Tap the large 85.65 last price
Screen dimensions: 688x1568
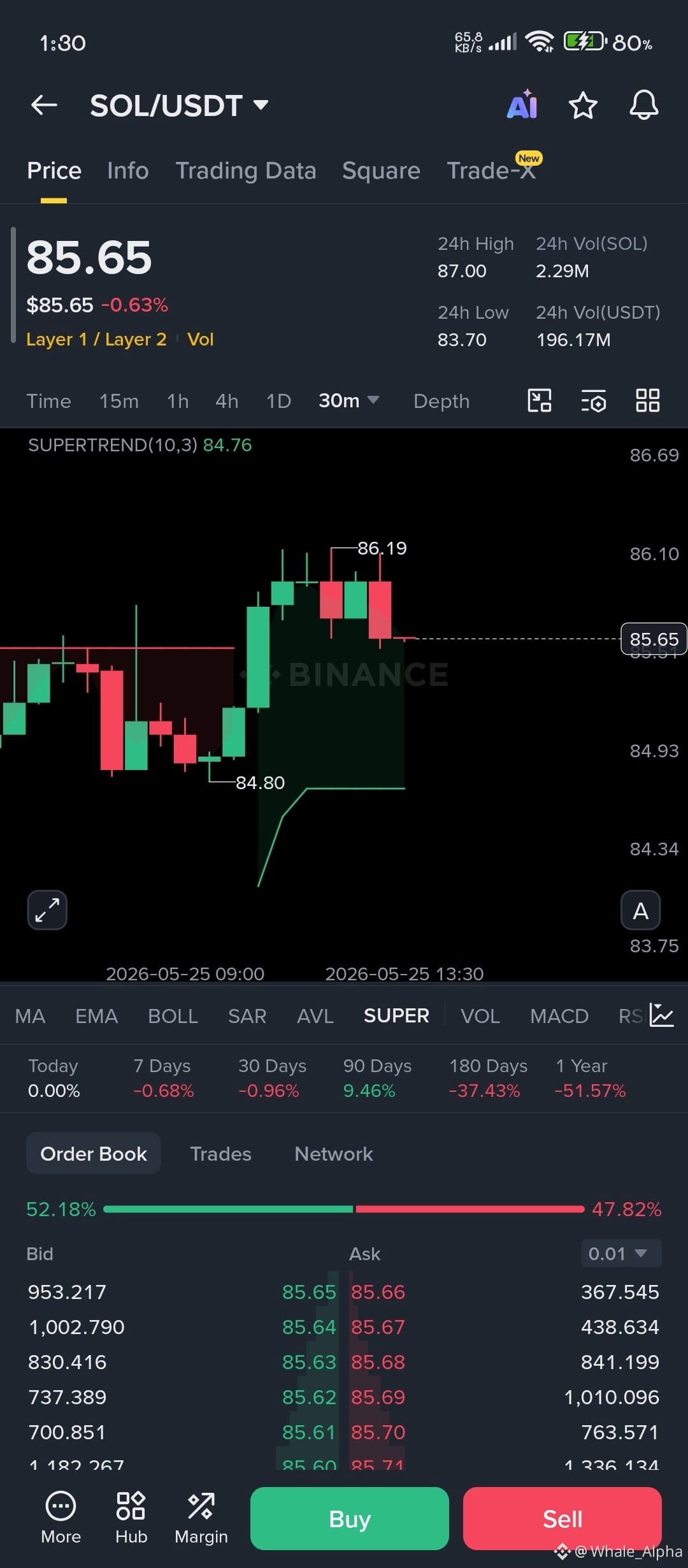pos(89,258)
